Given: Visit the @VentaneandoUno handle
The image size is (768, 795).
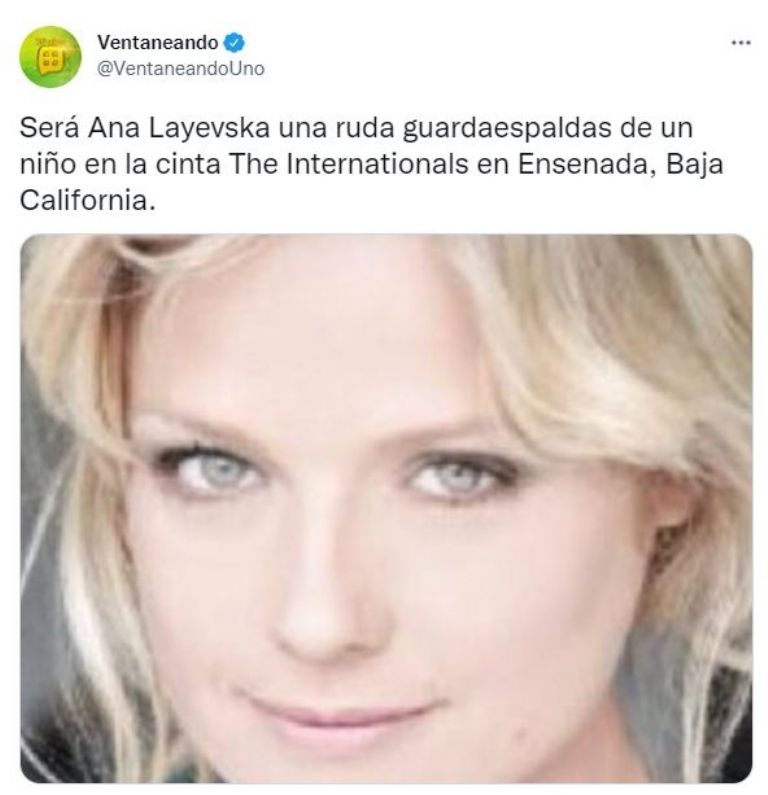Looking at the screenshot, I should point(180,69).
